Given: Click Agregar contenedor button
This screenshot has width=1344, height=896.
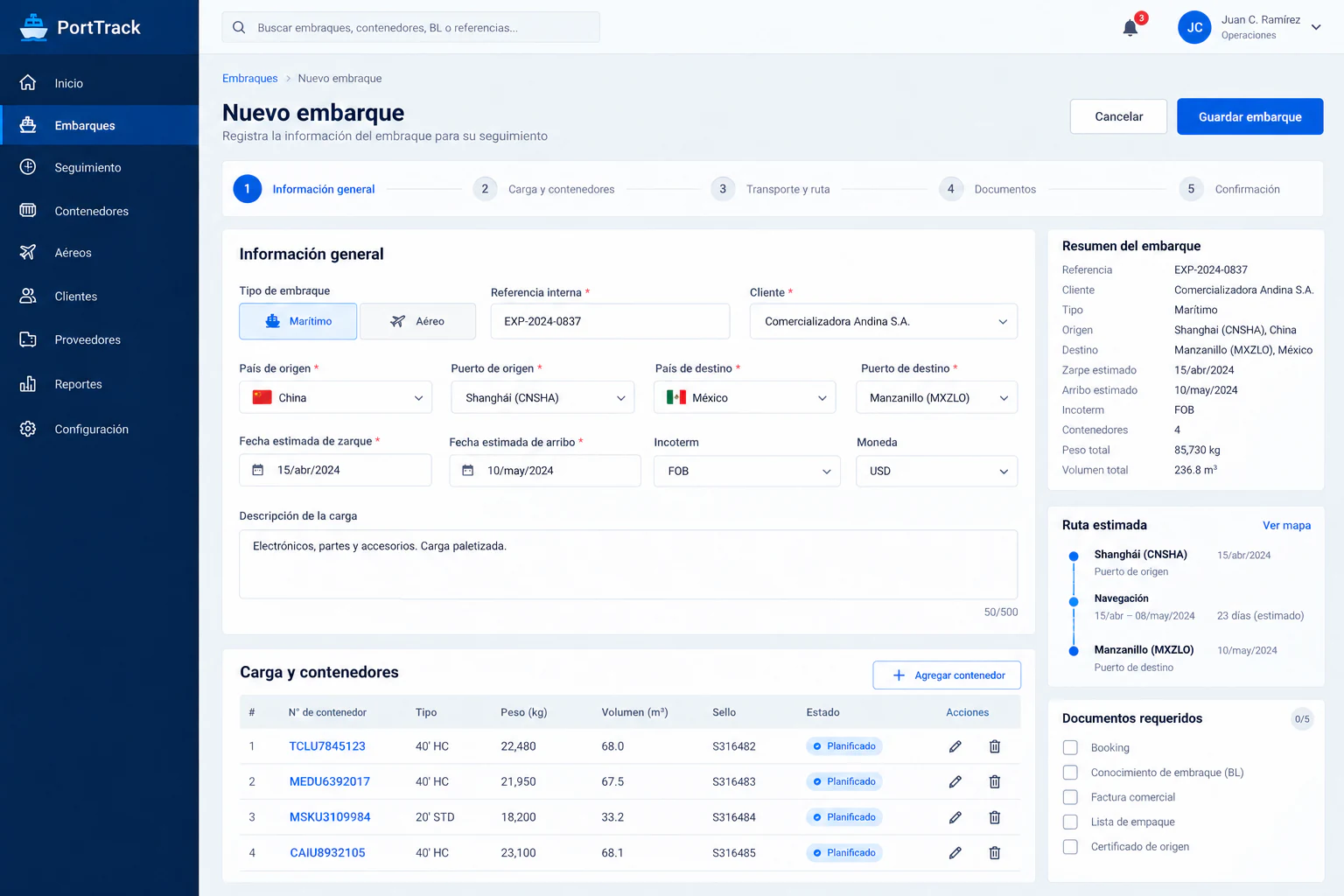Looking at the screenshot, I should 947,675.
